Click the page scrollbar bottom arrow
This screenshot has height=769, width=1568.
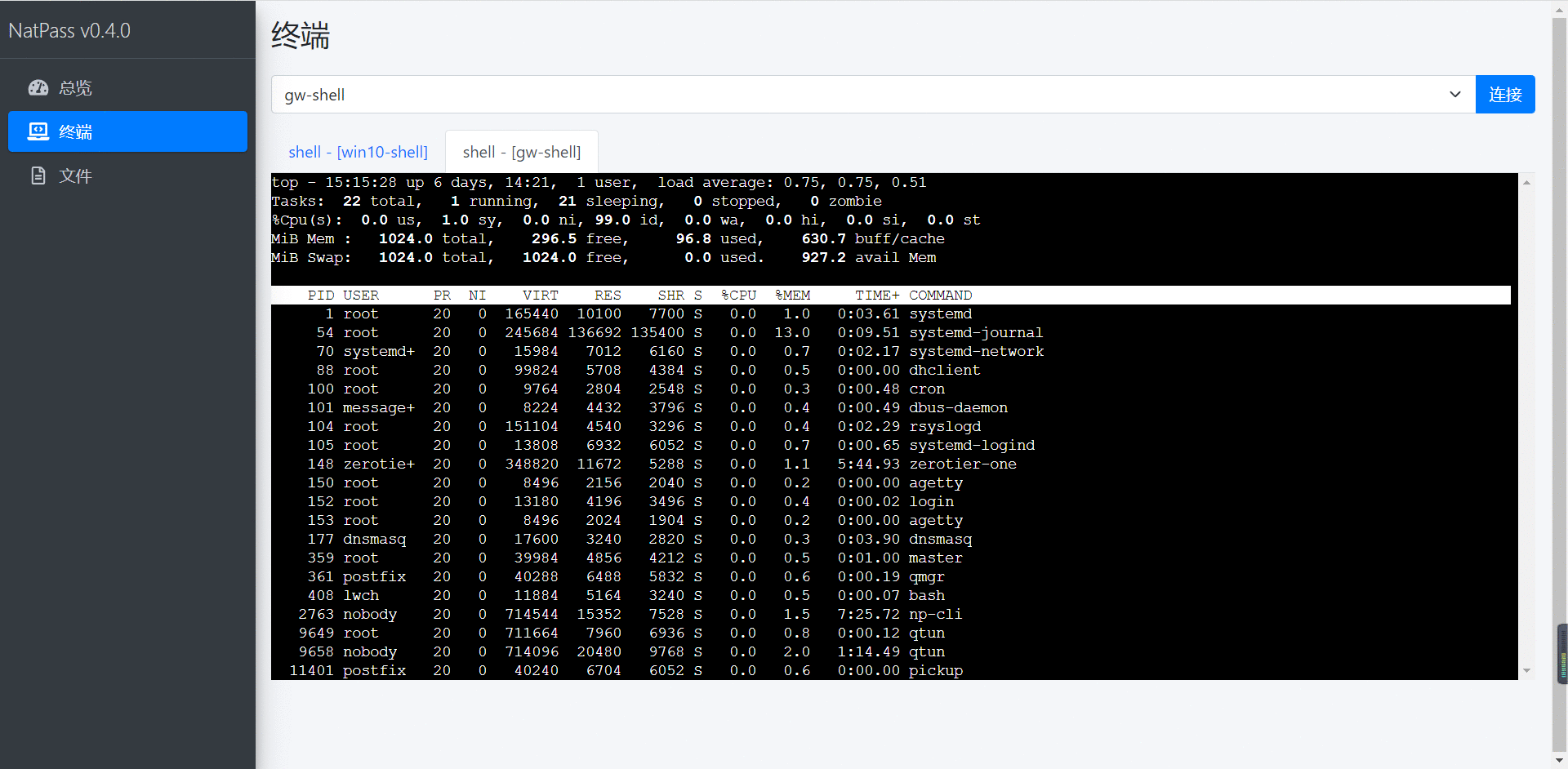pos(1559,761)
